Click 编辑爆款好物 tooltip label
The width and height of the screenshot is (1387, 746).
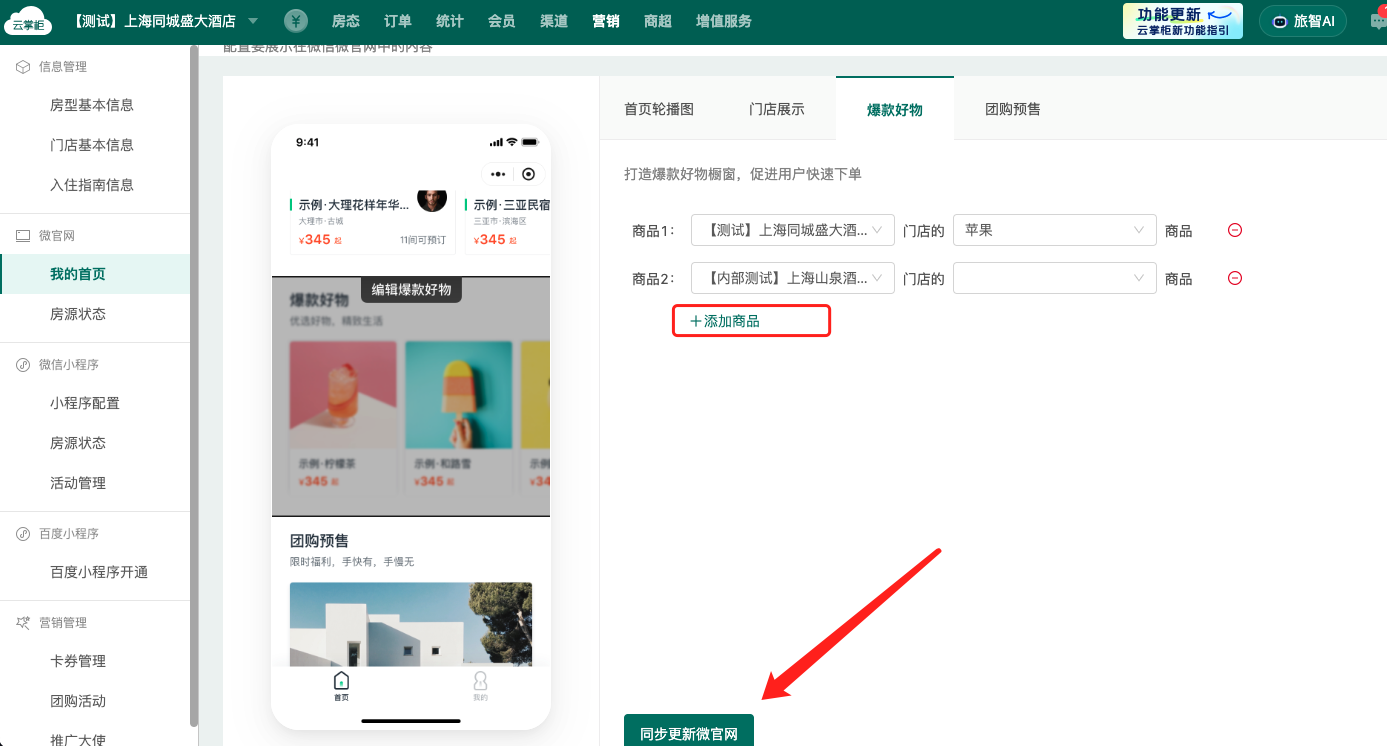411,289
